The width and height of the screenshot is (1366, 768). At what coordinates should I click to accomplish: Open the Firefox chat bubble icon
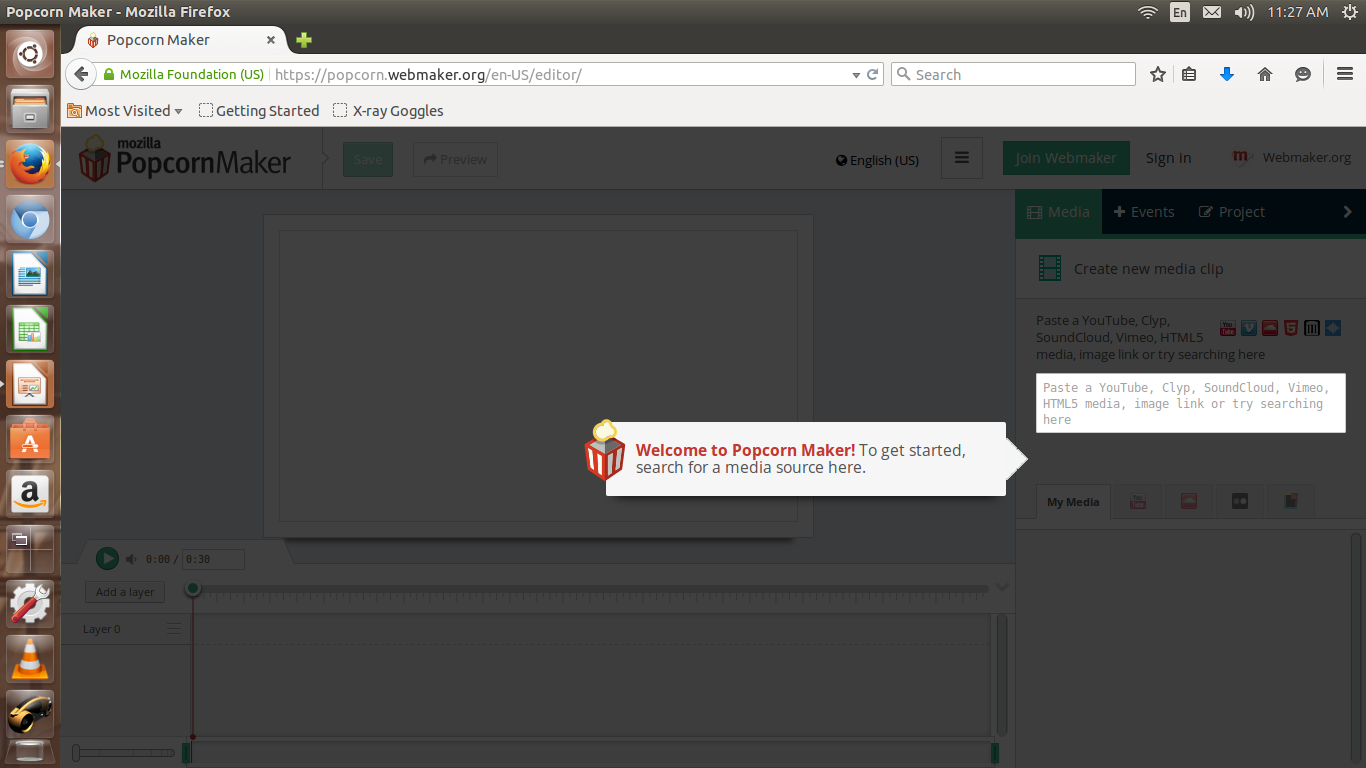coord(1303,74)
